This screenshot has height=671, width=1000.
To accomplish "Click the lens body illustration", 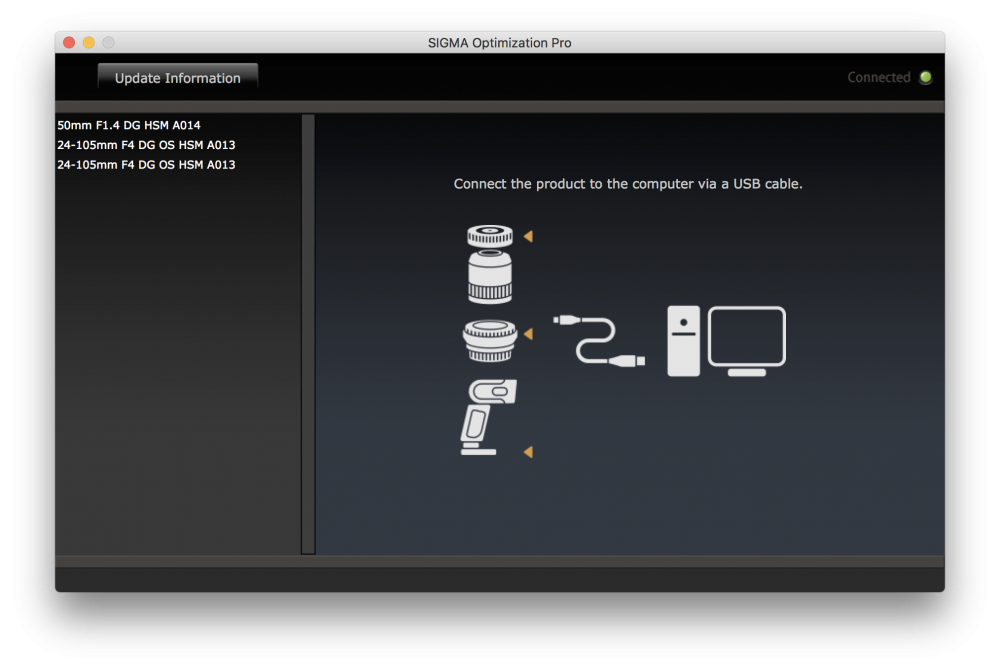I will coord(490,276).
